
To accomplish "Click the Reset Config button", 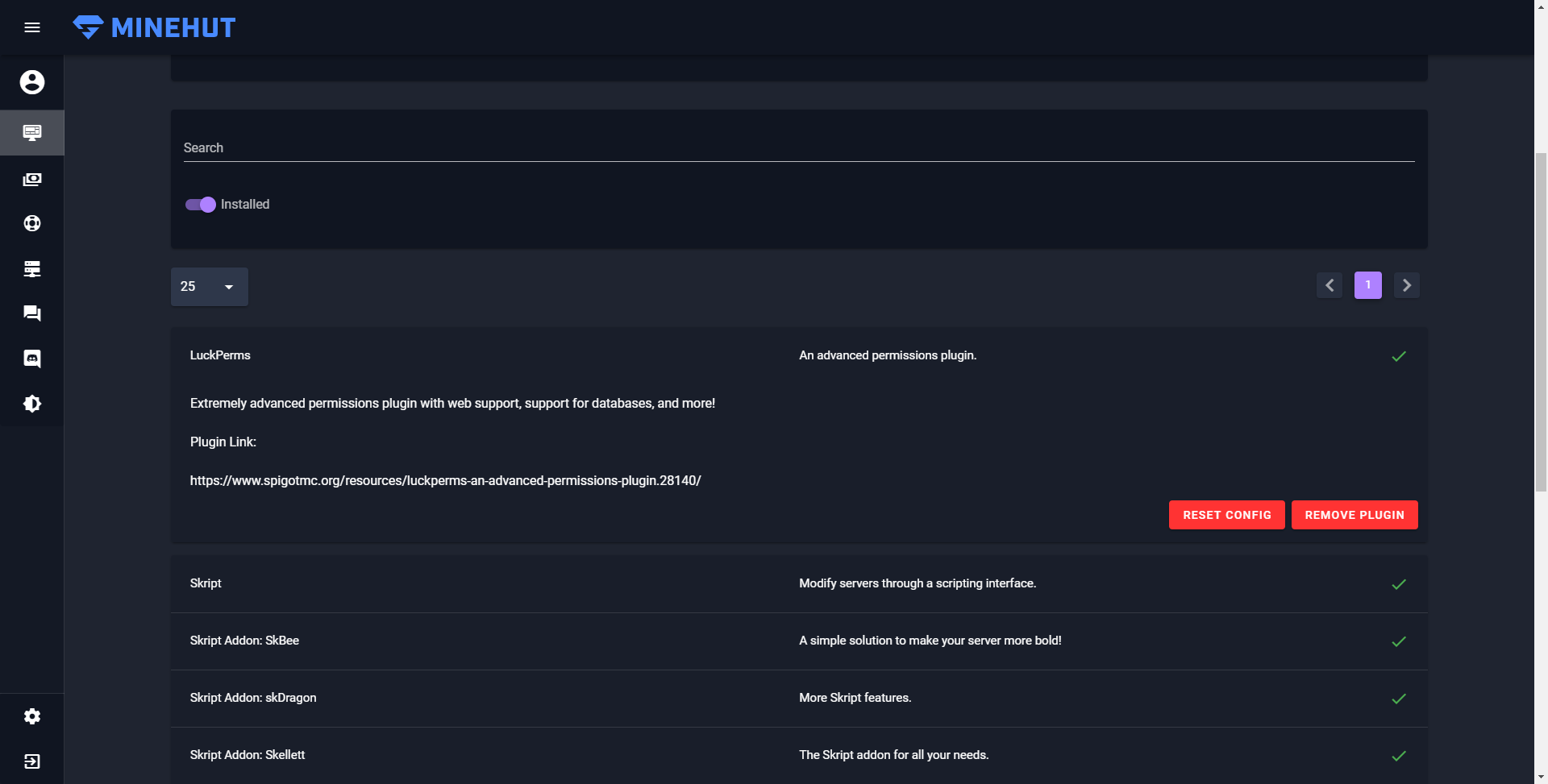I will point(1227,515).
